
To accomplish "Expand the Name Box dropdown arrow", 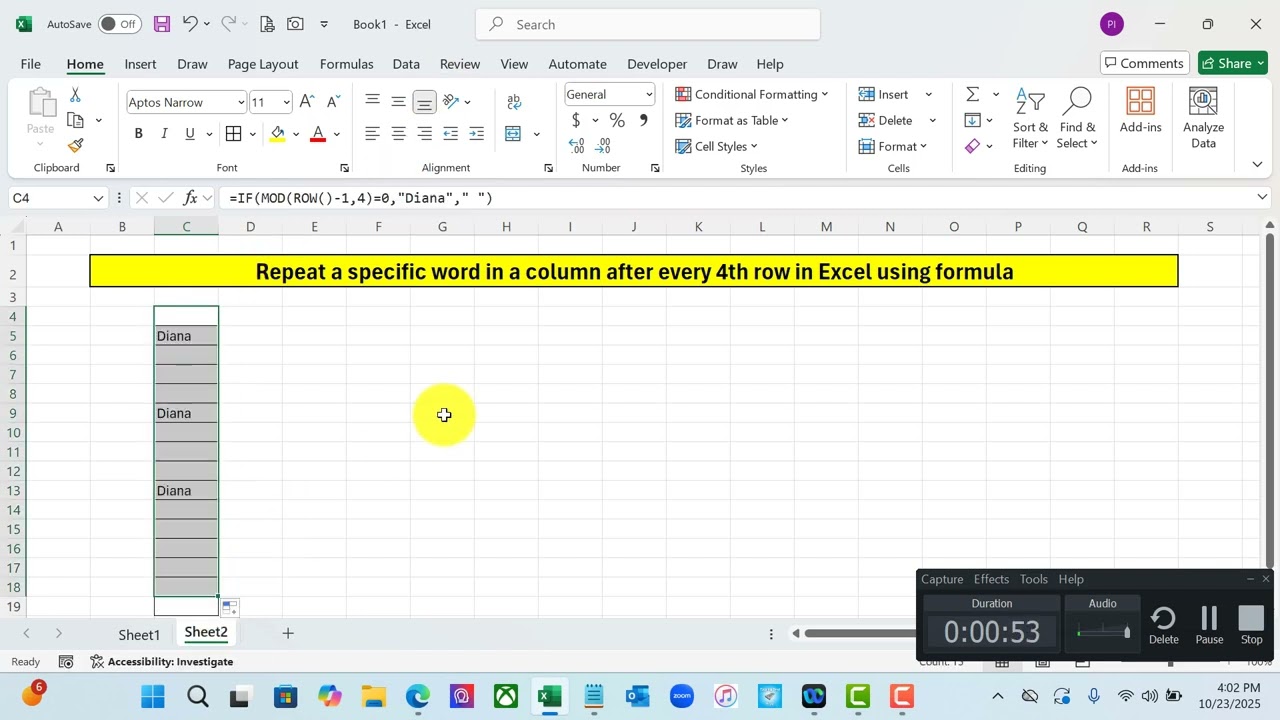I will (x=98, y=198).
